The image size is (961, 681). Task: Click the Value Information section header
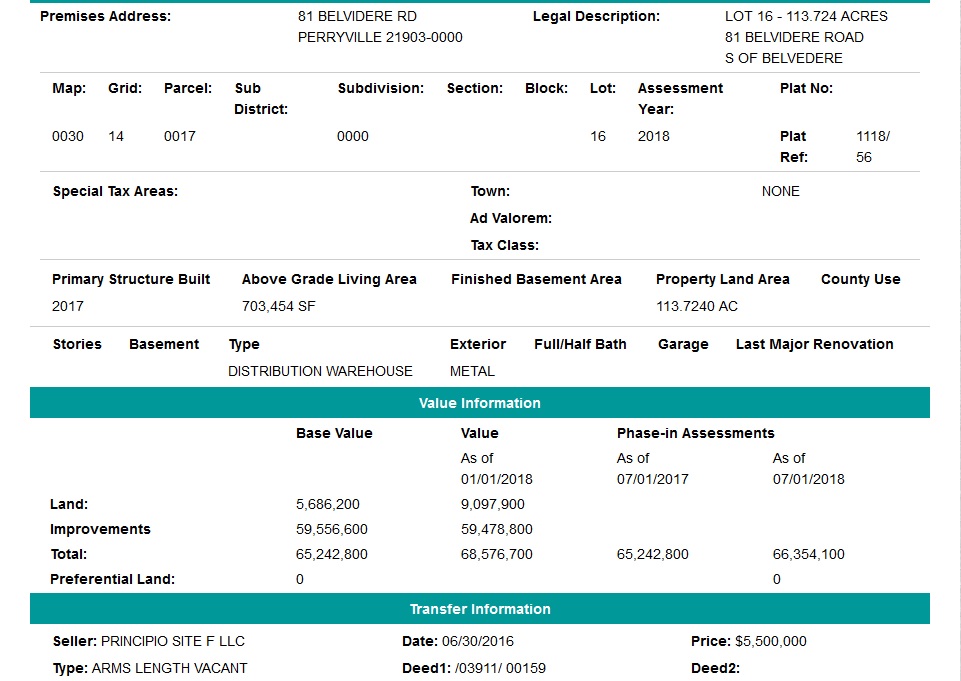tap(479, 403)
